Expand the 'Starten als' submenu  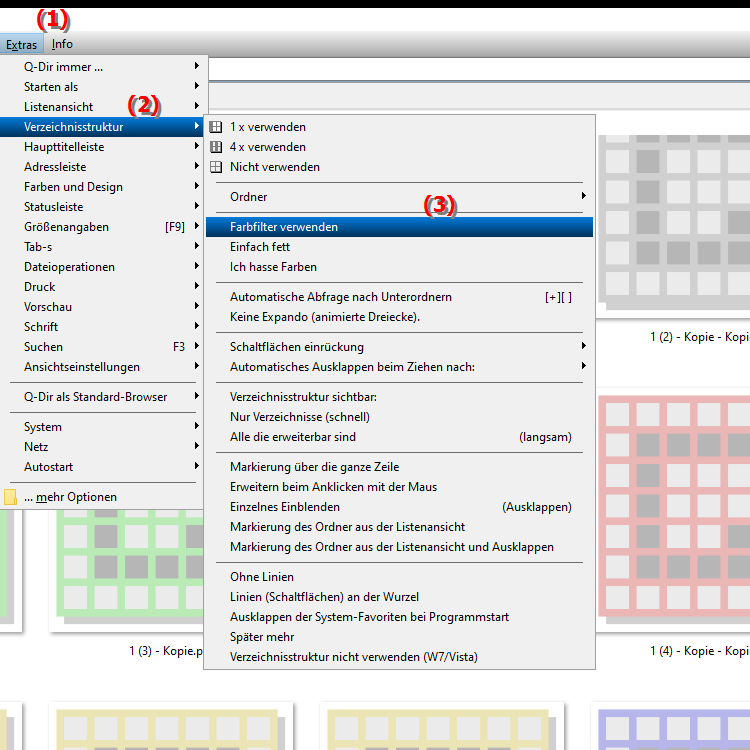tap(101, 87)
